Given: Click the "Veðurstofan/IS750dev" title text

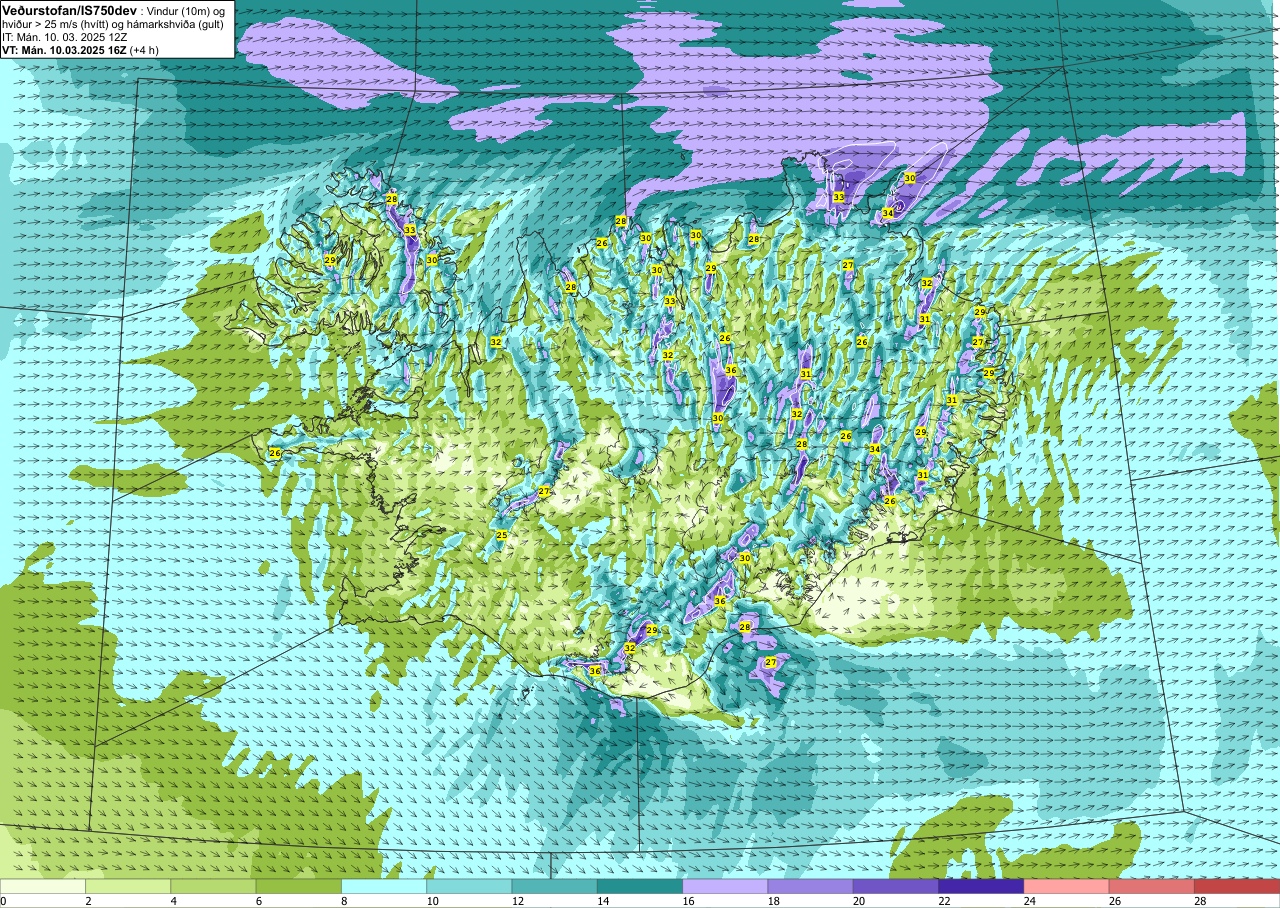Looking at the screenshot, I should tap(70, 9).
